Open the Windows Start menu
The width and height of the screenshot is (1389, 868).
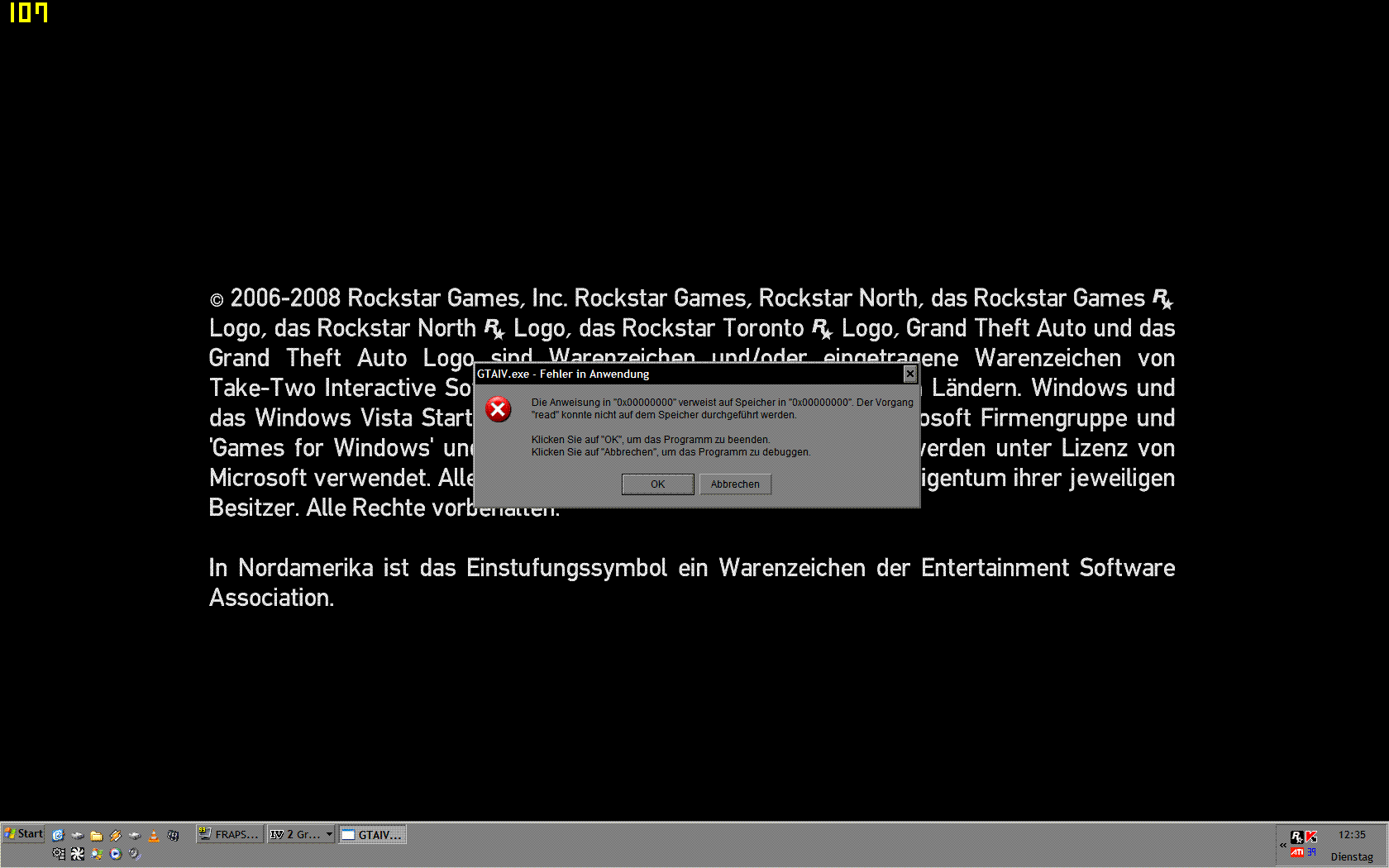[x=23, y=834]
